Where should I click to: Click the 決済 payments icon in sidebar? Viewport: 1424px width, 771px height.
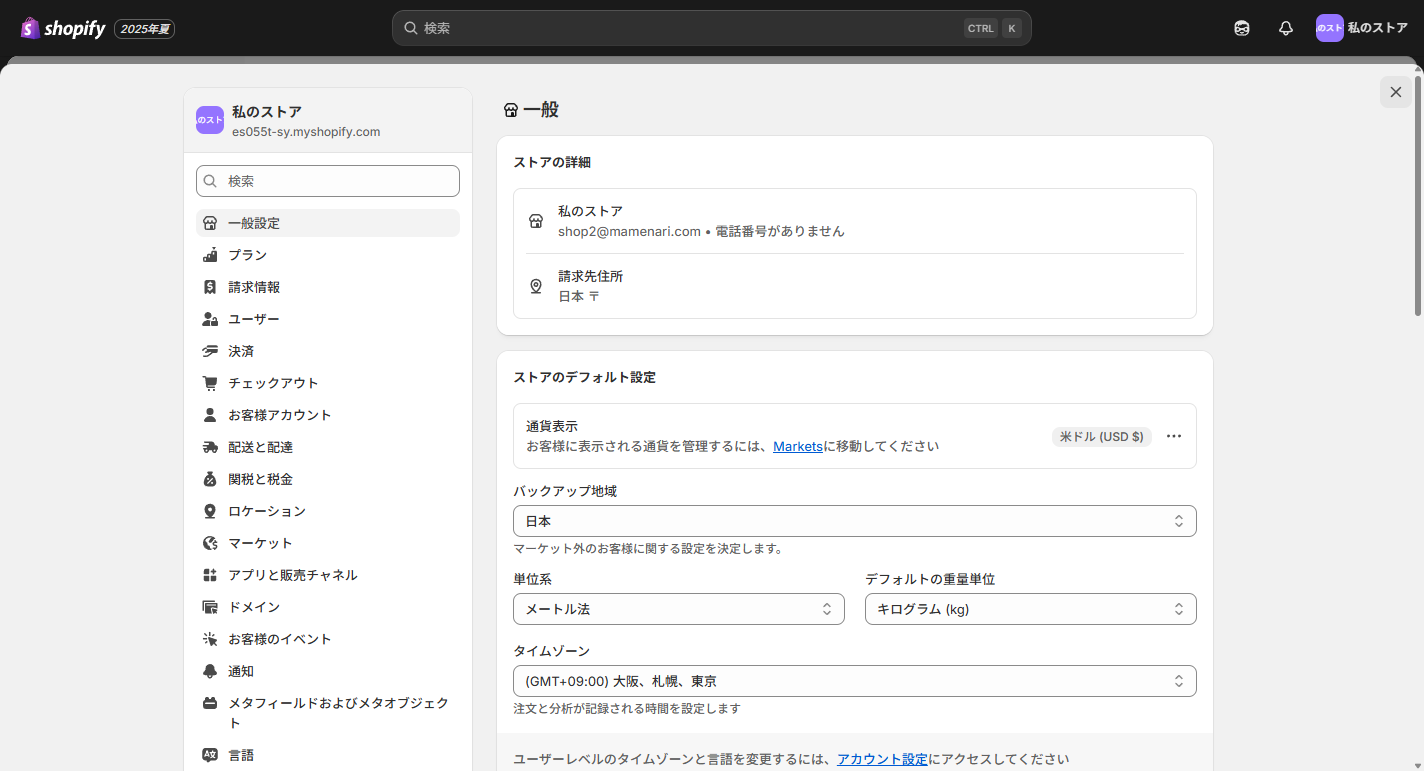click(x=210, y=351)
